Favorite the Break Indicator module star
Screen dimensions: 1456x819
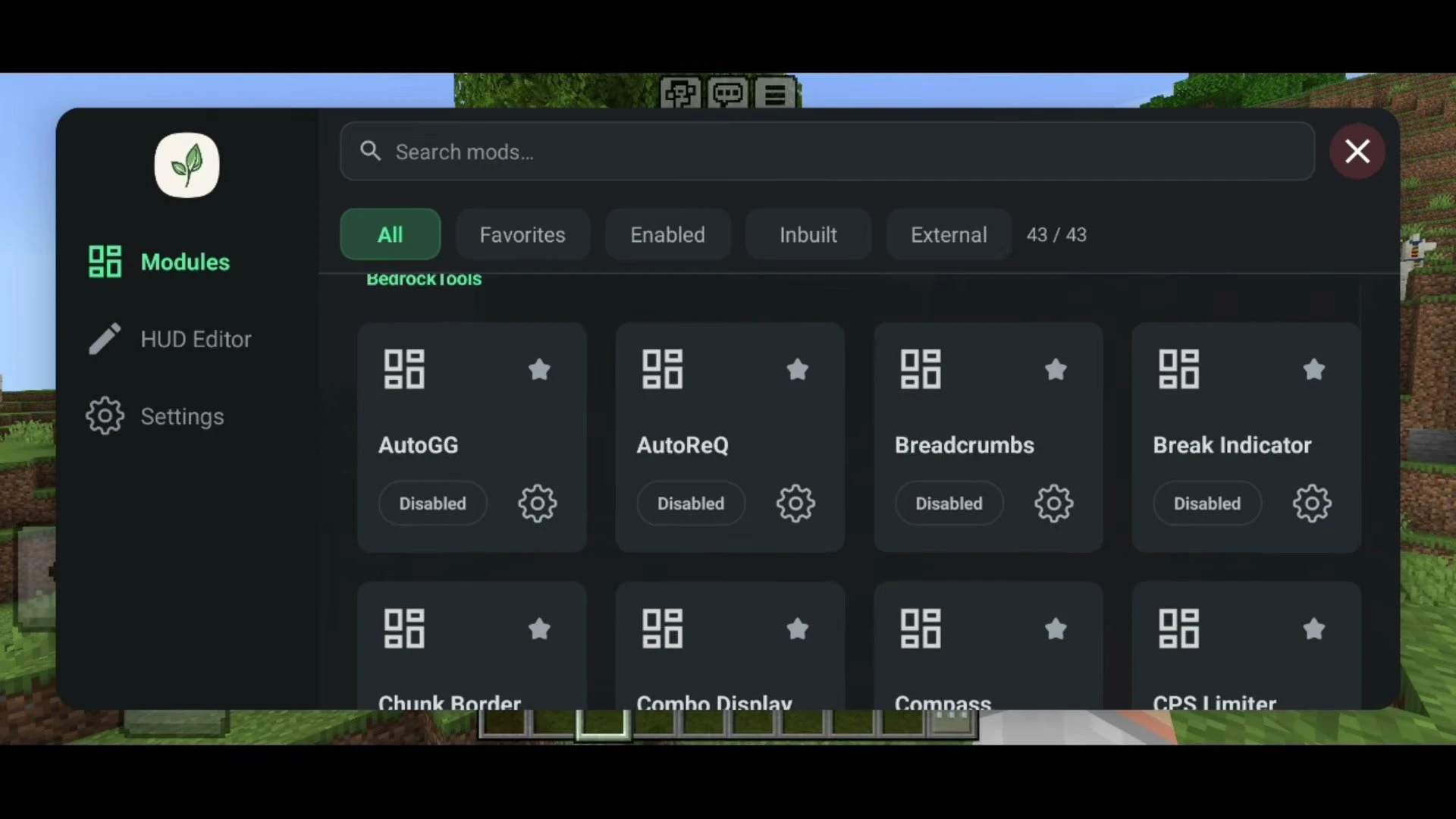tap(1313, 369)
